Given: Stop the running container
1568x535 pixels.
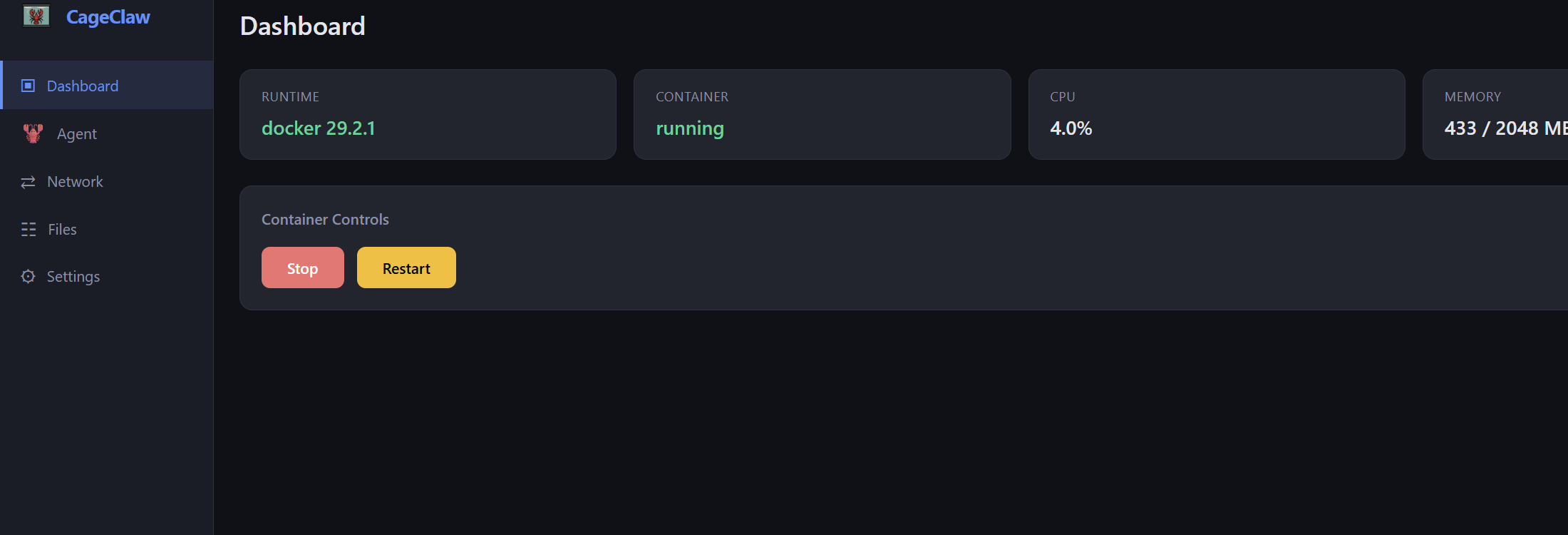Looking at the screenshot, I should point(302,267).
